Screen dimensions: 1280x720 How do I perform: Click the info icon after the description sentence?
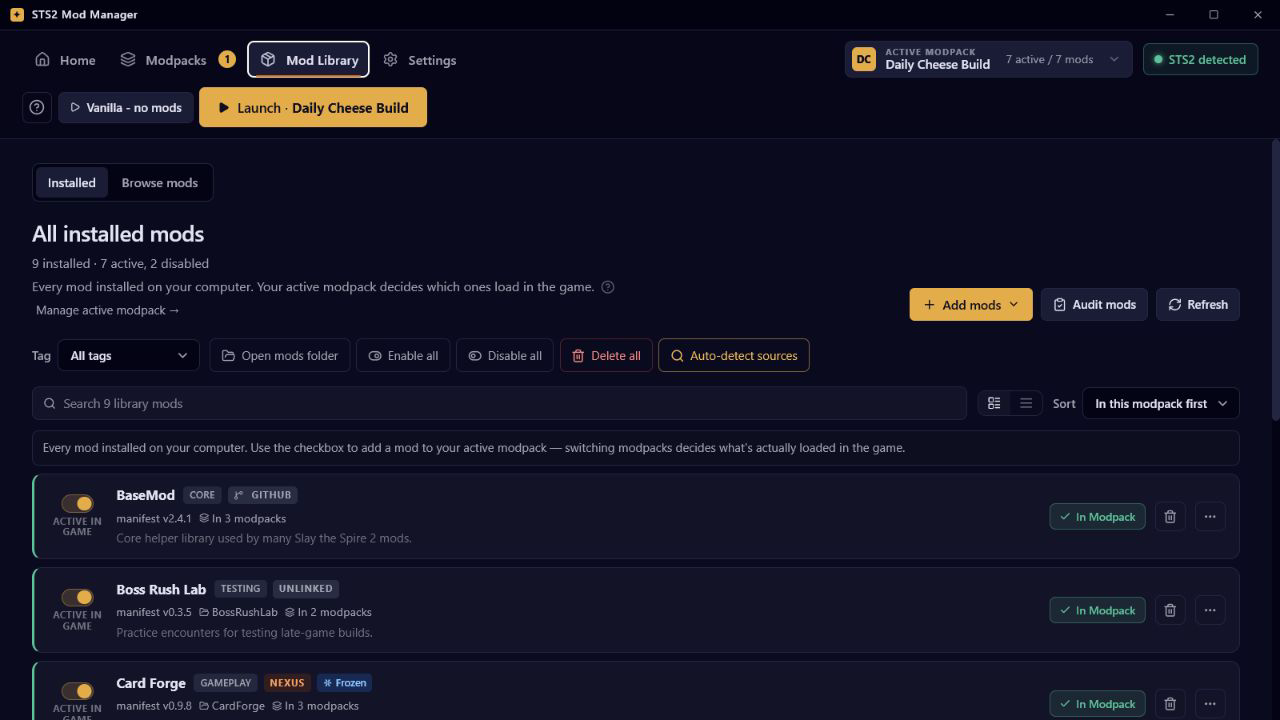click(x=607, y=287)
